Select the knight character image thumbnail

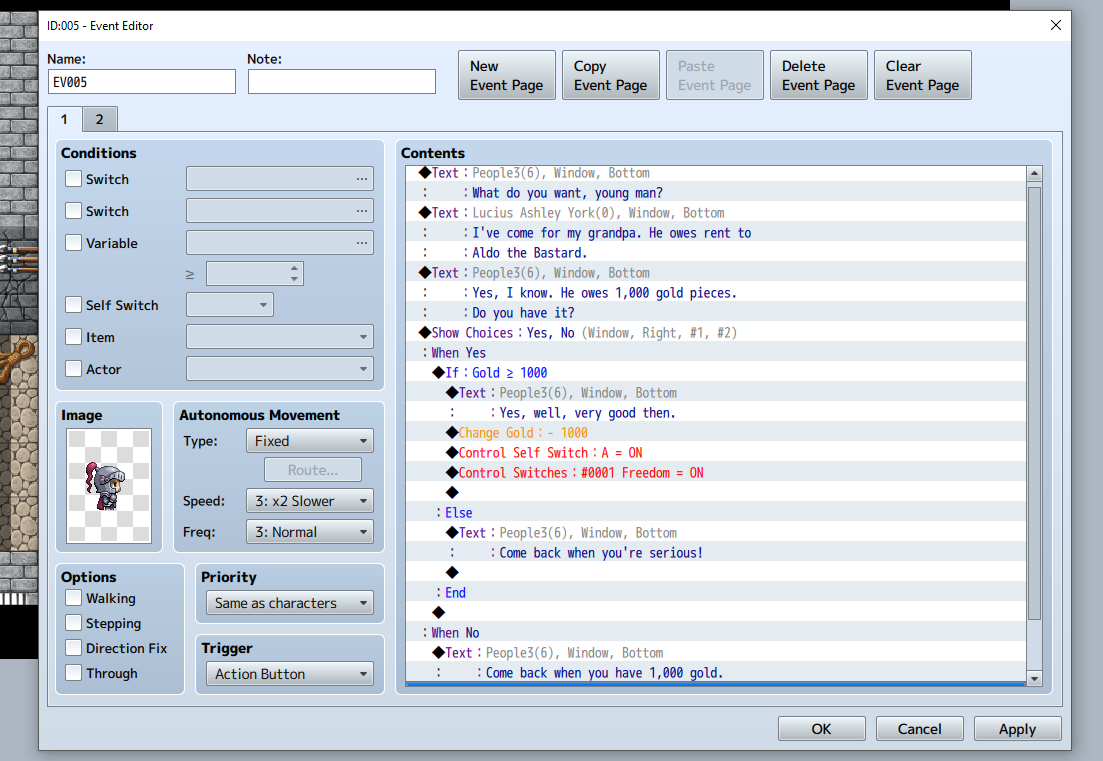[108, 485]
